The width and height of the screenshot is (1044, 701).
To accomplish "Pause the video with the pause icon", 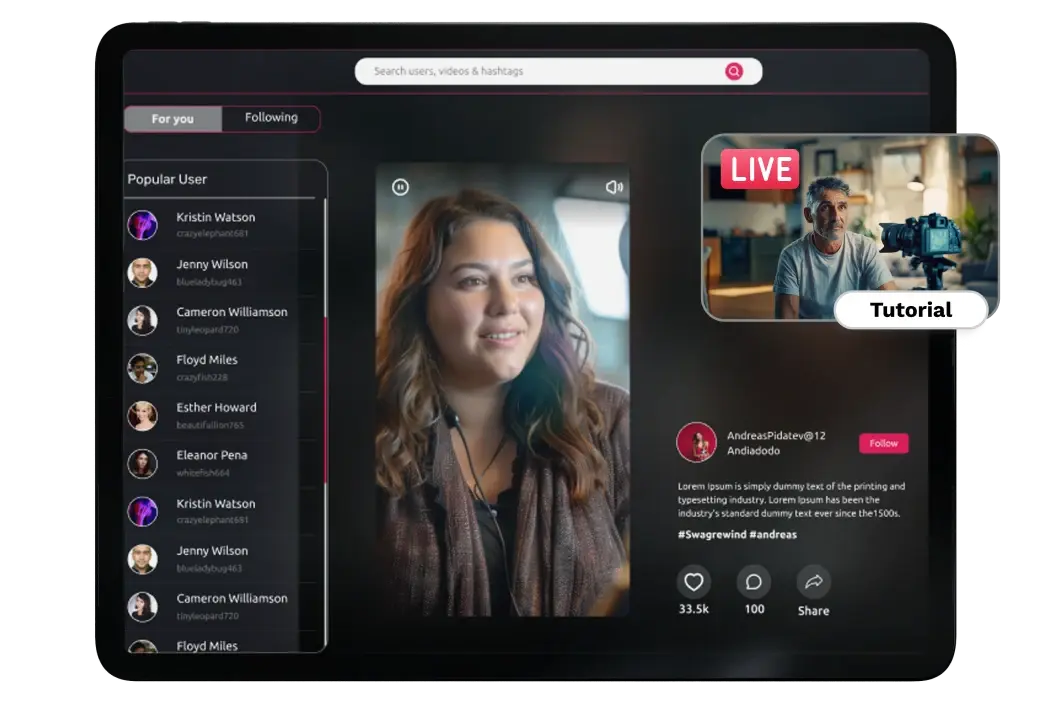I will pyautogui.click(x=400, y=187).
